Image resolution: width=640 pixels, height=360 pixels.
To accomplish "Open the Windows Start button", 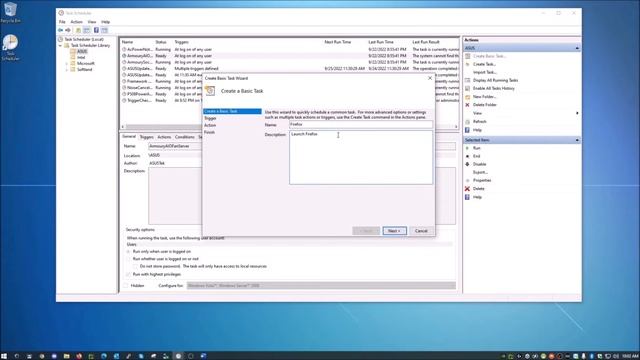I will tap(4, 356).
